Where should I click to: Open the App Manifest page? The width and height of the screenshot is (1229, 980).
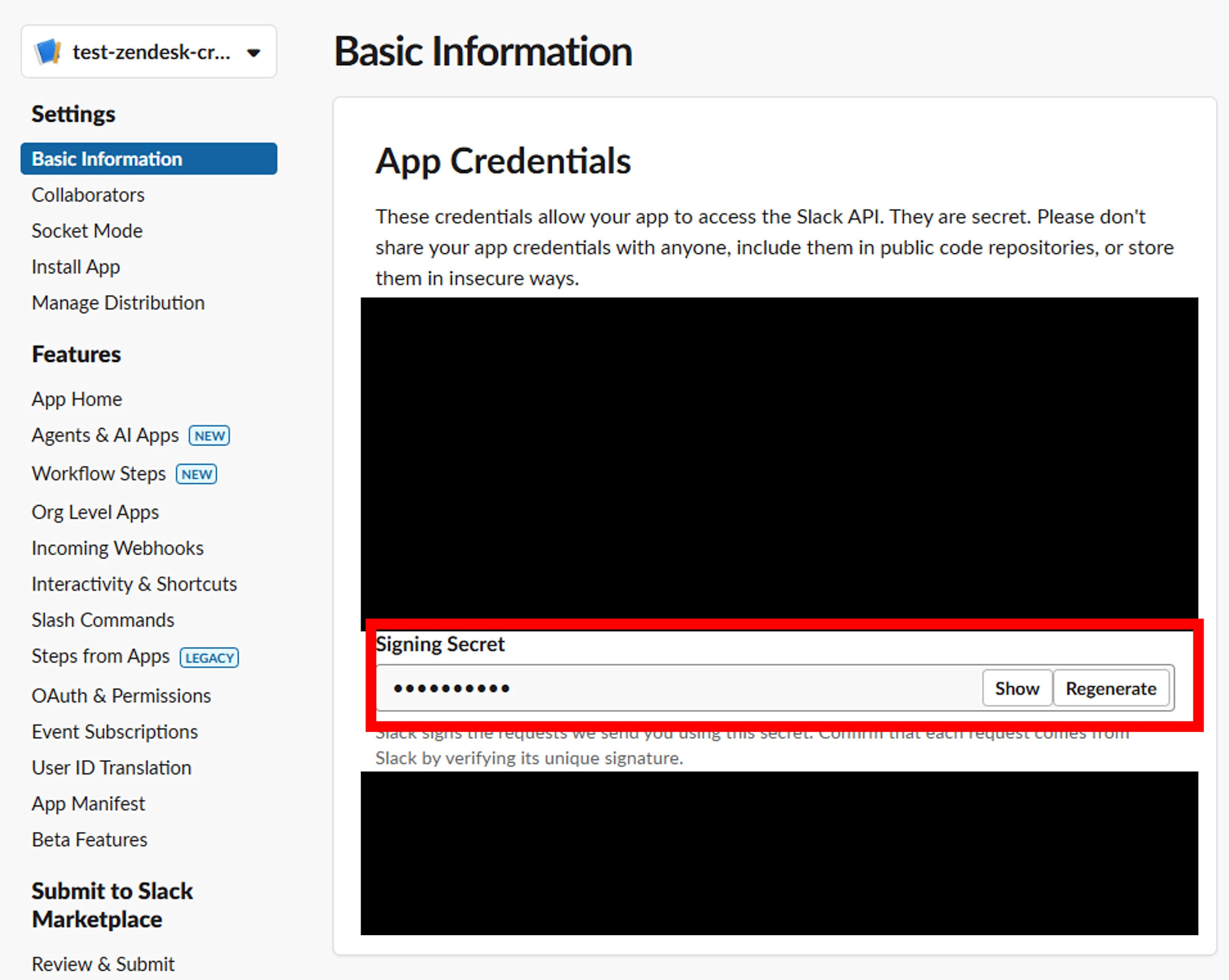pos(88,804)
